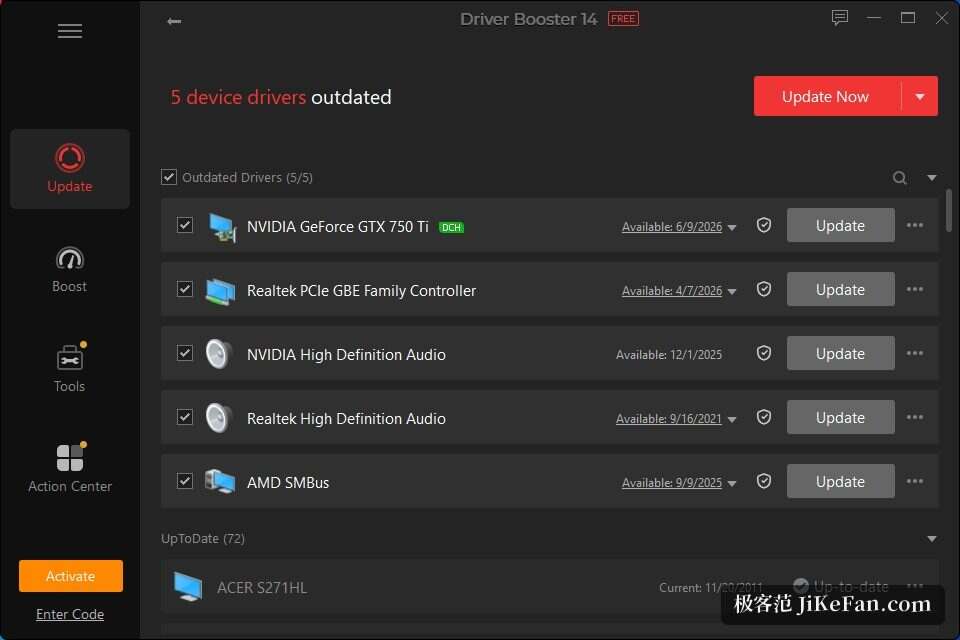Open more options for Realtek PCIe GBE Controller
The height and width of the screenshot is (640, 960).
[915, 289]
